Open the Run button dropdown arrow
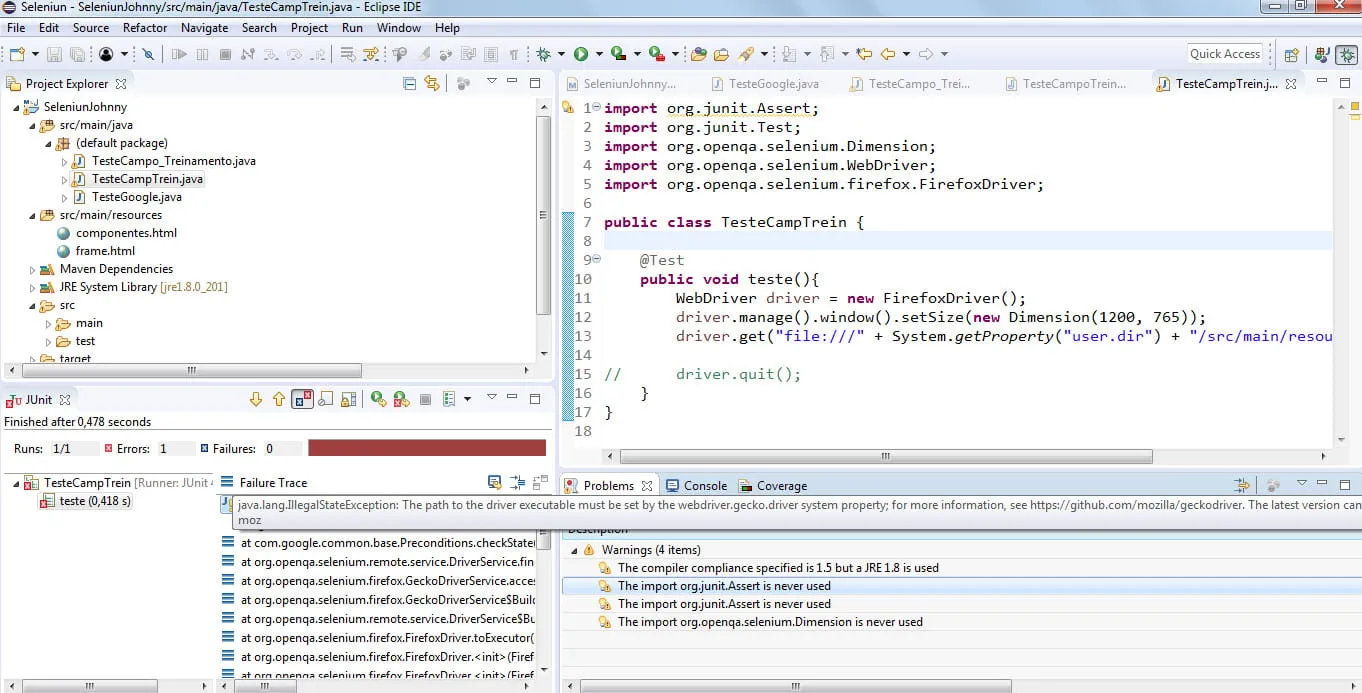This screenshot has width=1362, height=693. (x=598, y=54)
